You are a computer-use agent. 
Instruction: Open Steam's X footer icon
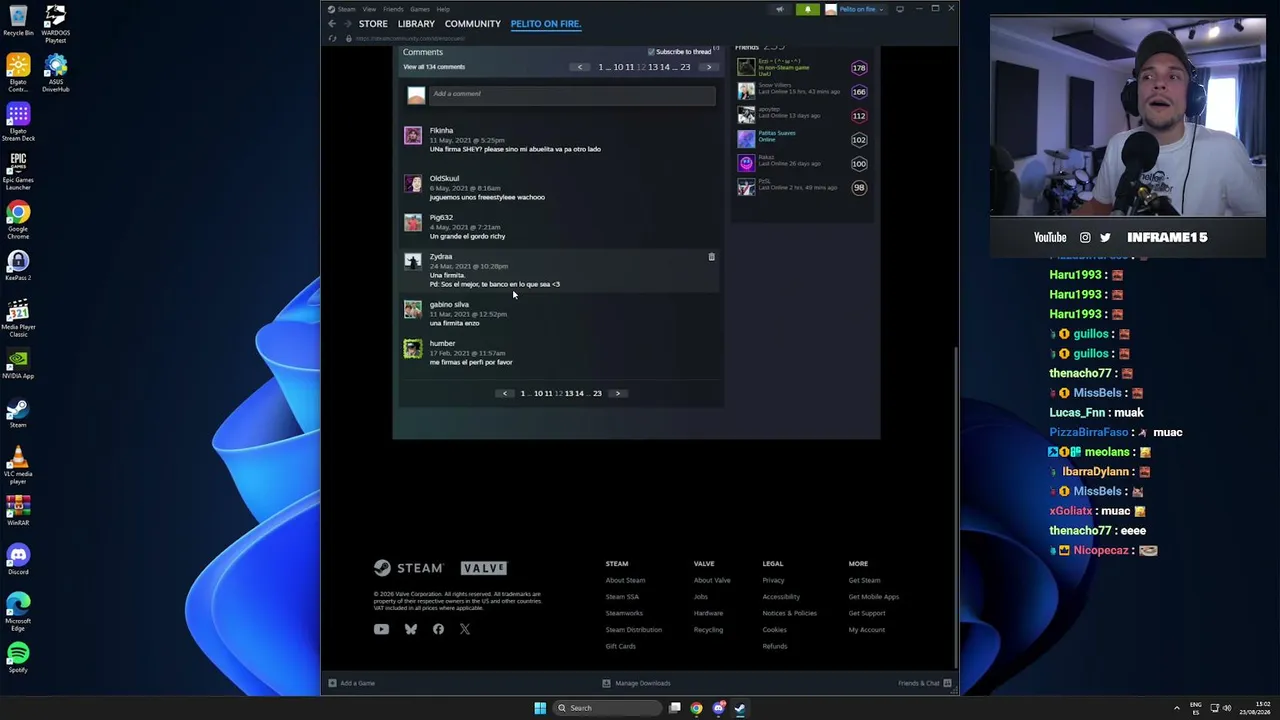pyautogui.click(x=465, y=629)
